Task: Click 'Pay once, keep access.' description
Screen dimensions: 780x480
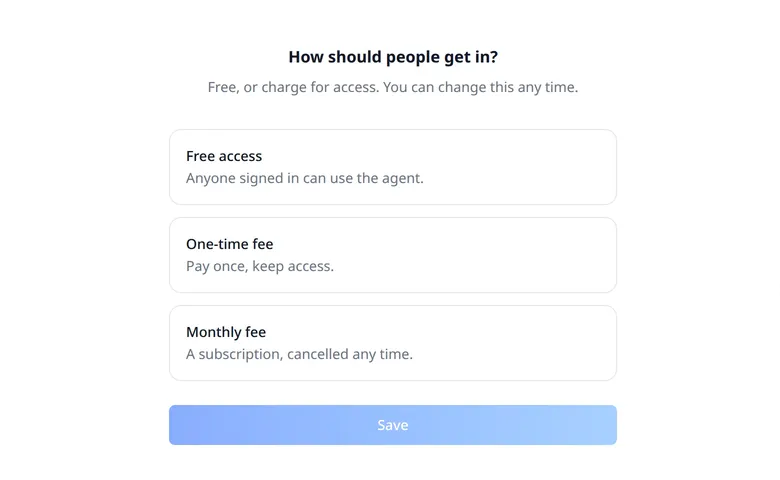Action: pyautogui.click(x=260, y=266)
